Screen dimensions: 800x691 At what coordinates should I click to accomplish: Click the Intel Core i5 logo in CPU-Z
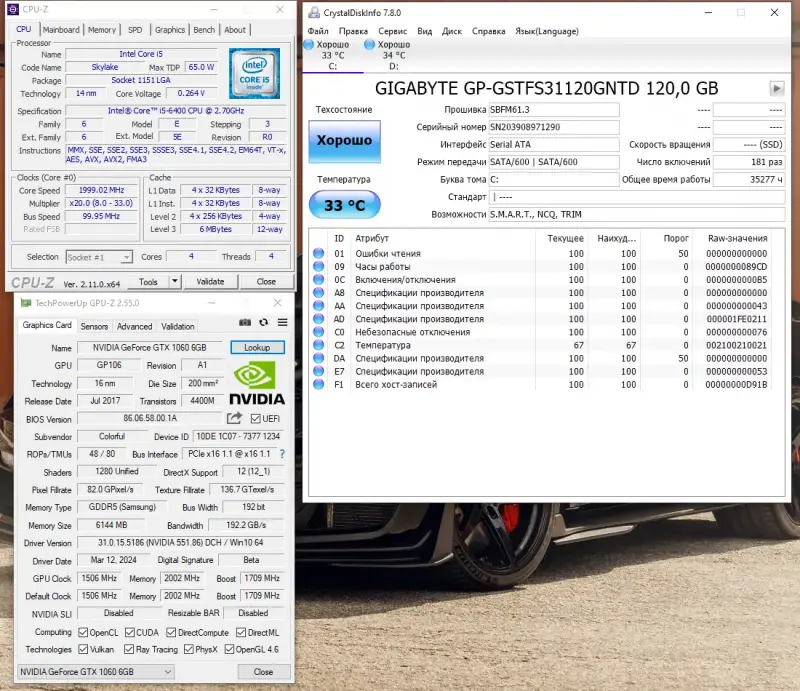(x=254, y=73)
